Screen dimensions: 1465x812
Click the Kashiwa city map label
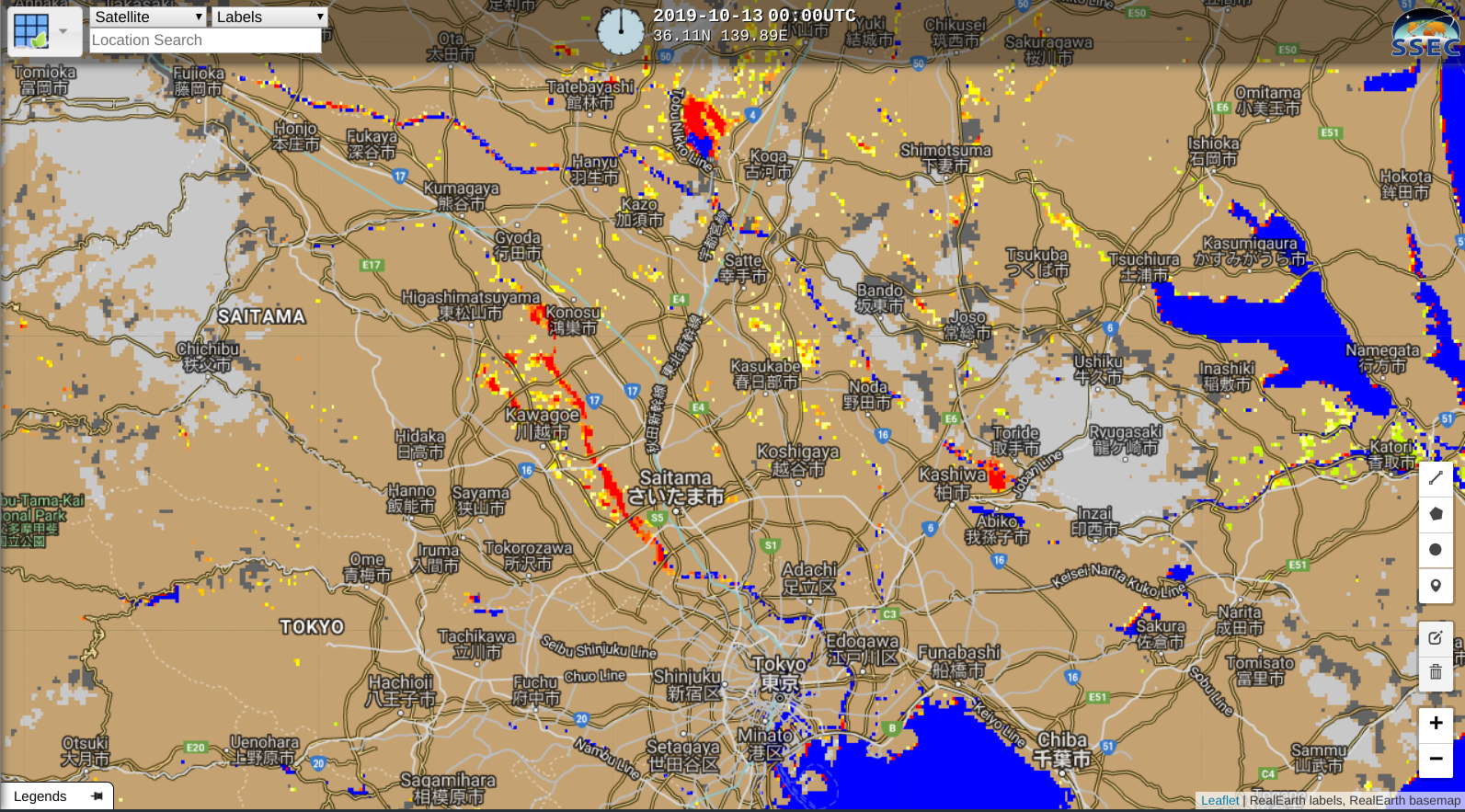click(953, 483)
